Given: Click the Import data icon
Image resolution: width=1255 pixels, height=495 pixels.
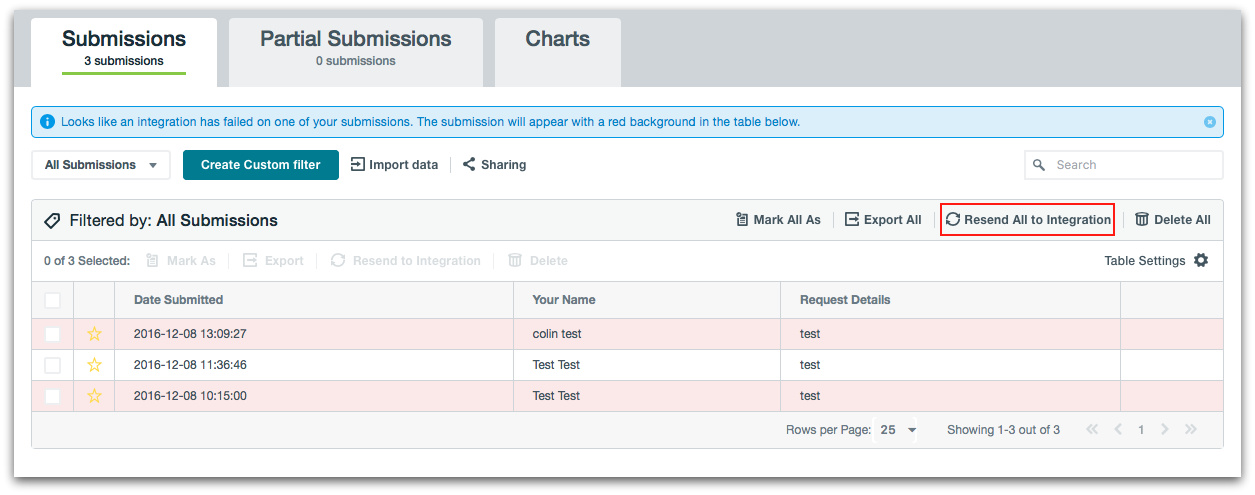Looking at the screenshot, I should 357,165.
